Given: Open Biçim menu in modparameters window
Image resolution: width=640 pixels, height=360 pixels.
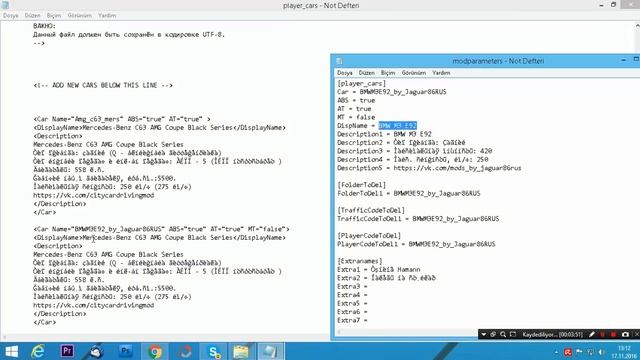Looking at the screenshot, I should click(x=388, y=73).
